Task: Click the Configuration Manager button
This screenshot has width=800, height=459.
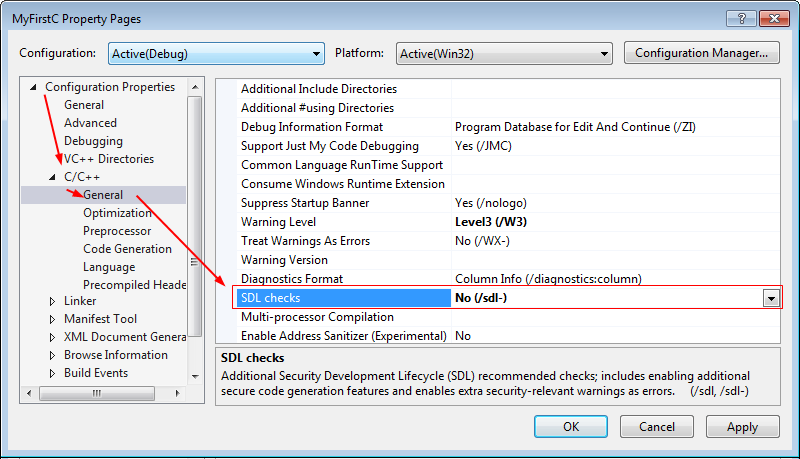Action: [x=701, y=53]
